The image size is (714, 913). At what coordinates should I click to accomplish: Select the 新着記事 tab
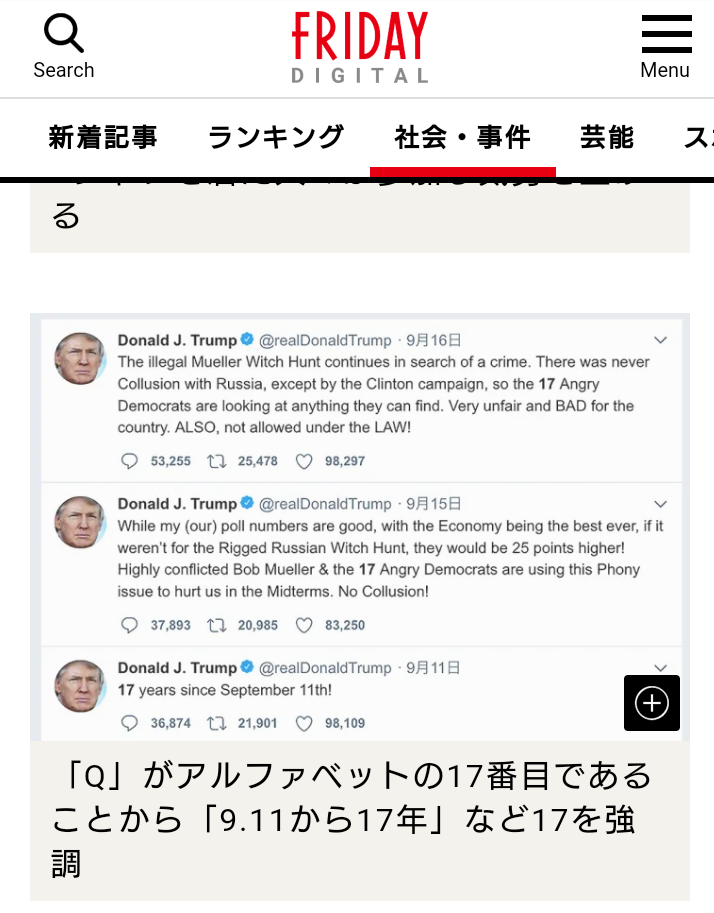coord(102,137)
